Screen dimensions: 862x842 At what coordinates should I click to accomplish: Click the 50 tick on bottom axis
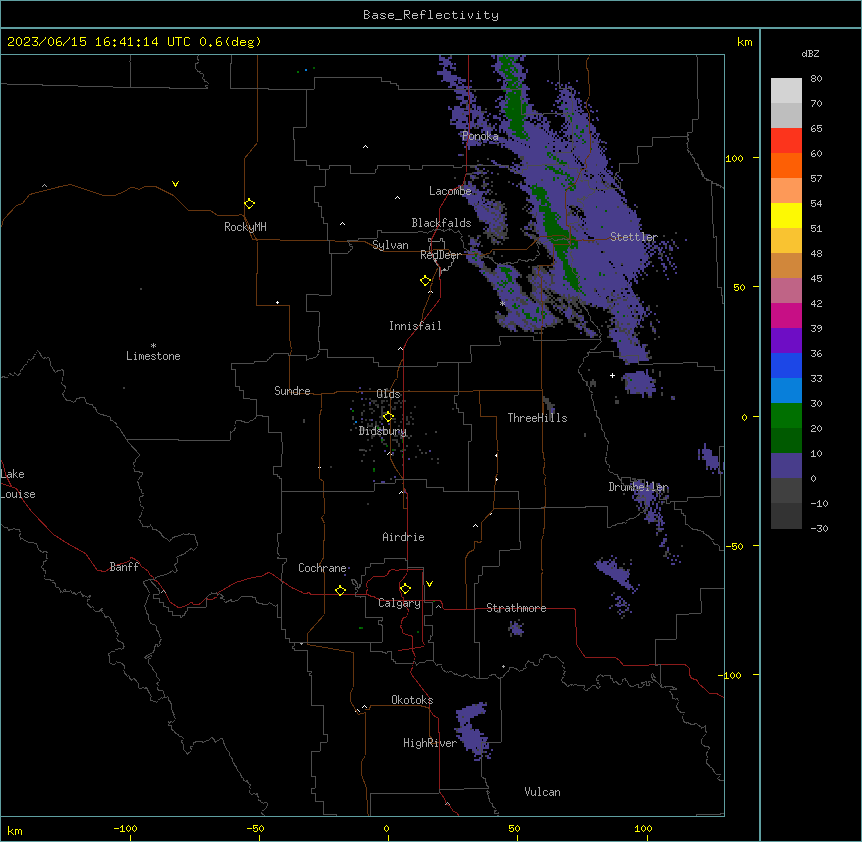[x=514, y=829]
